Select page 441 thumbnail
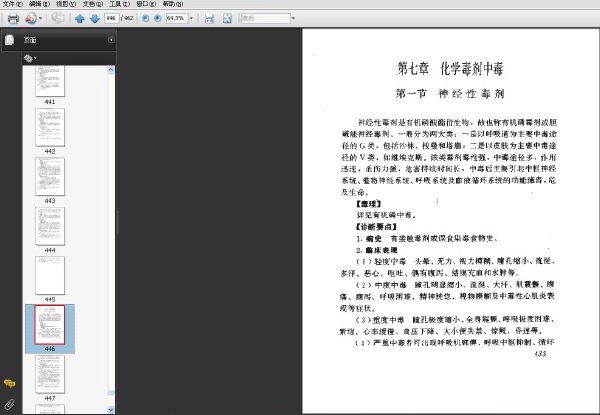 (50, 81)
